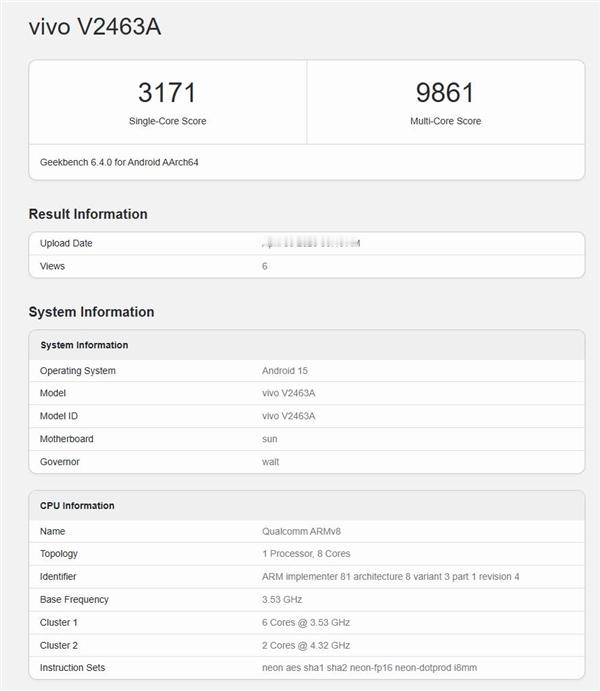Click the blurred upload date value

tap(311, 243)
